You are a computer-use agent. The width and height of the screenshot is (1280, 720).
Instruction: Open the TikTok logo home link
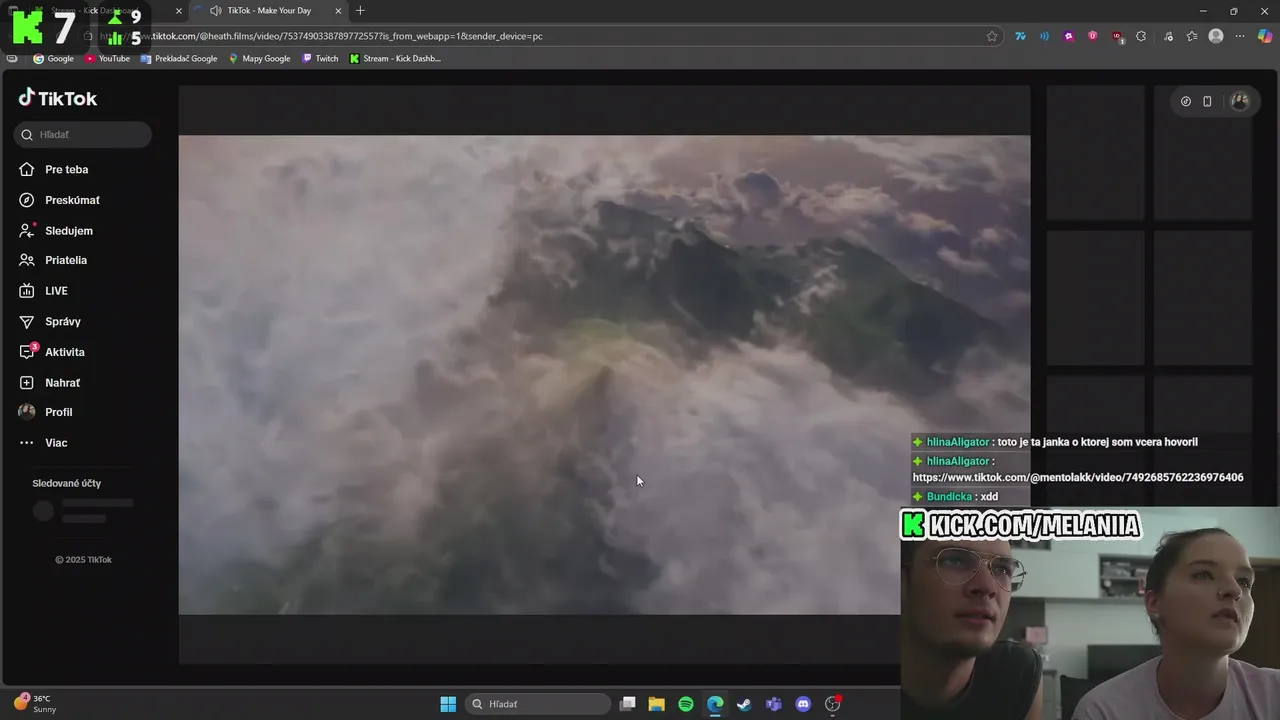pyautogui.click(x=58, y=98)
